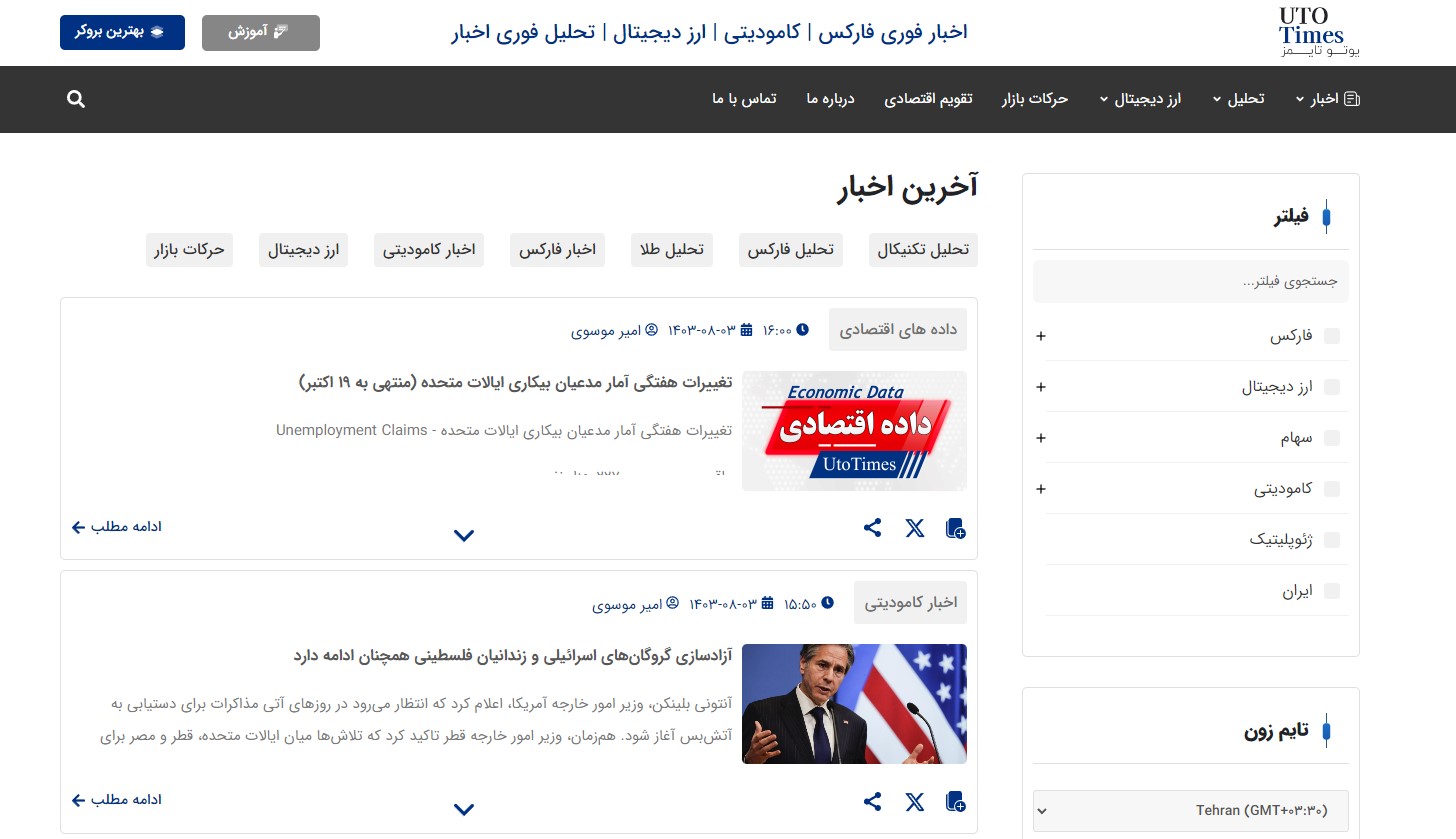Open the Economic Data thumbnail image

coord(854,431)
